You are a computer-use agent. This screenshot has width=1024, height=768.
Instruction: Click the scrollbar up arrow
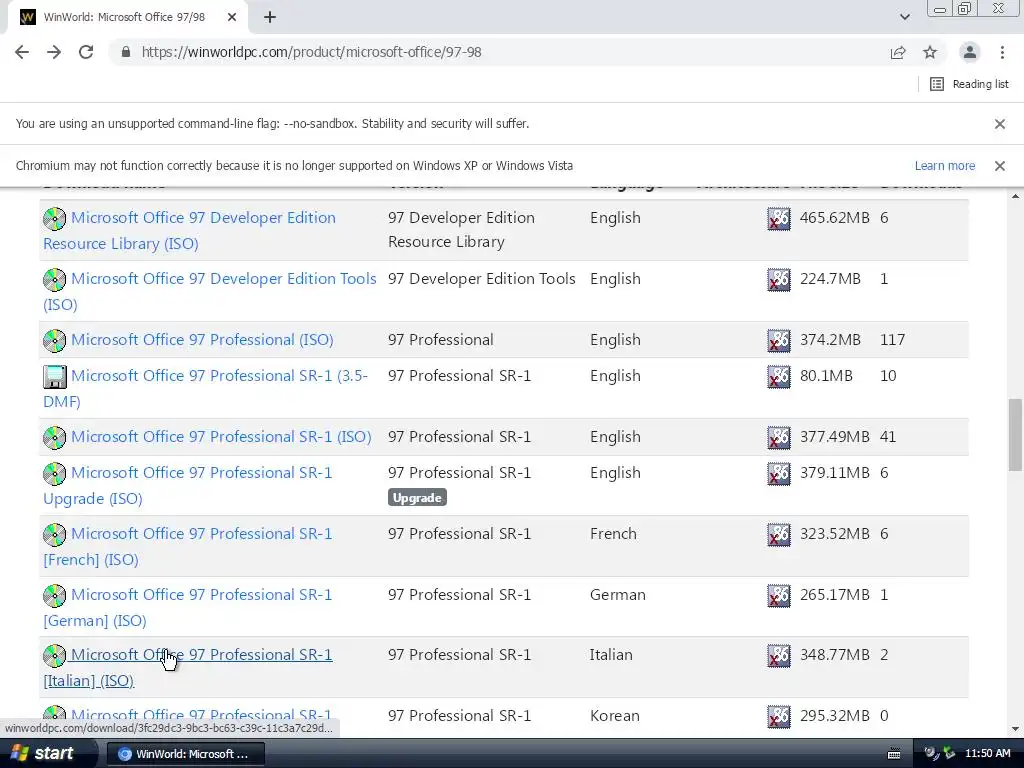[x=1015, y=196]
